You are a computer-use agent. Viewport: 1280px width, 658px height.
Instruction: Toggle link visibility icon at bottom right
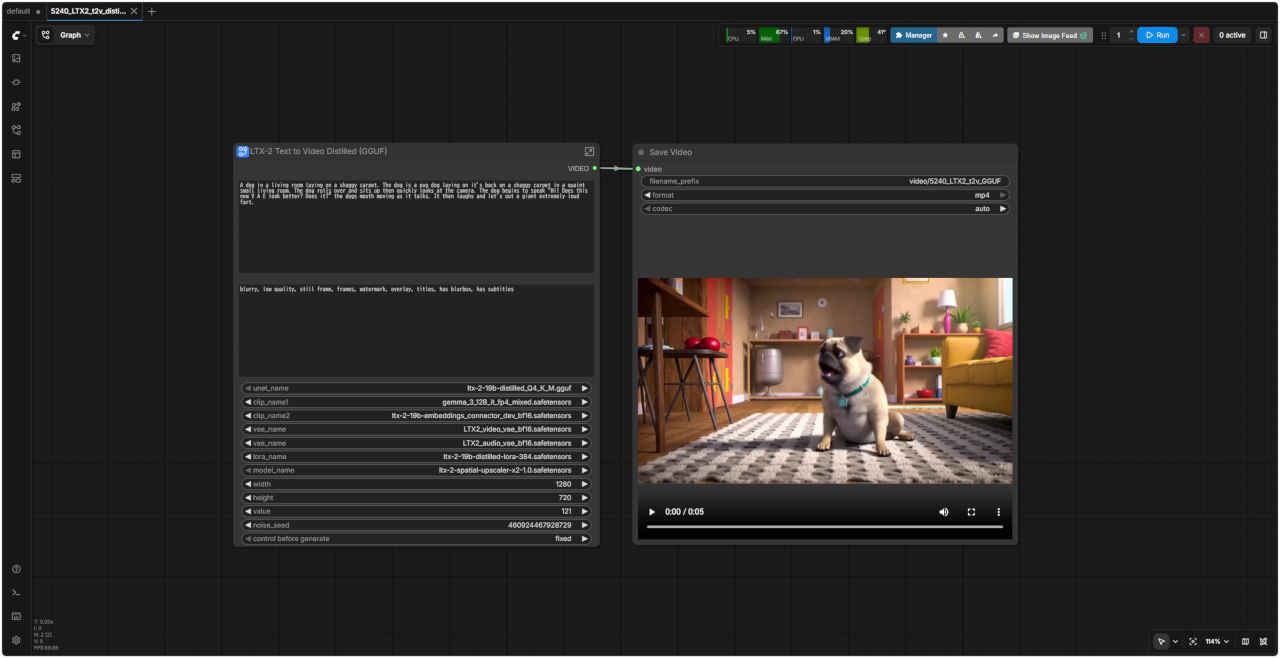point(1264,641)
